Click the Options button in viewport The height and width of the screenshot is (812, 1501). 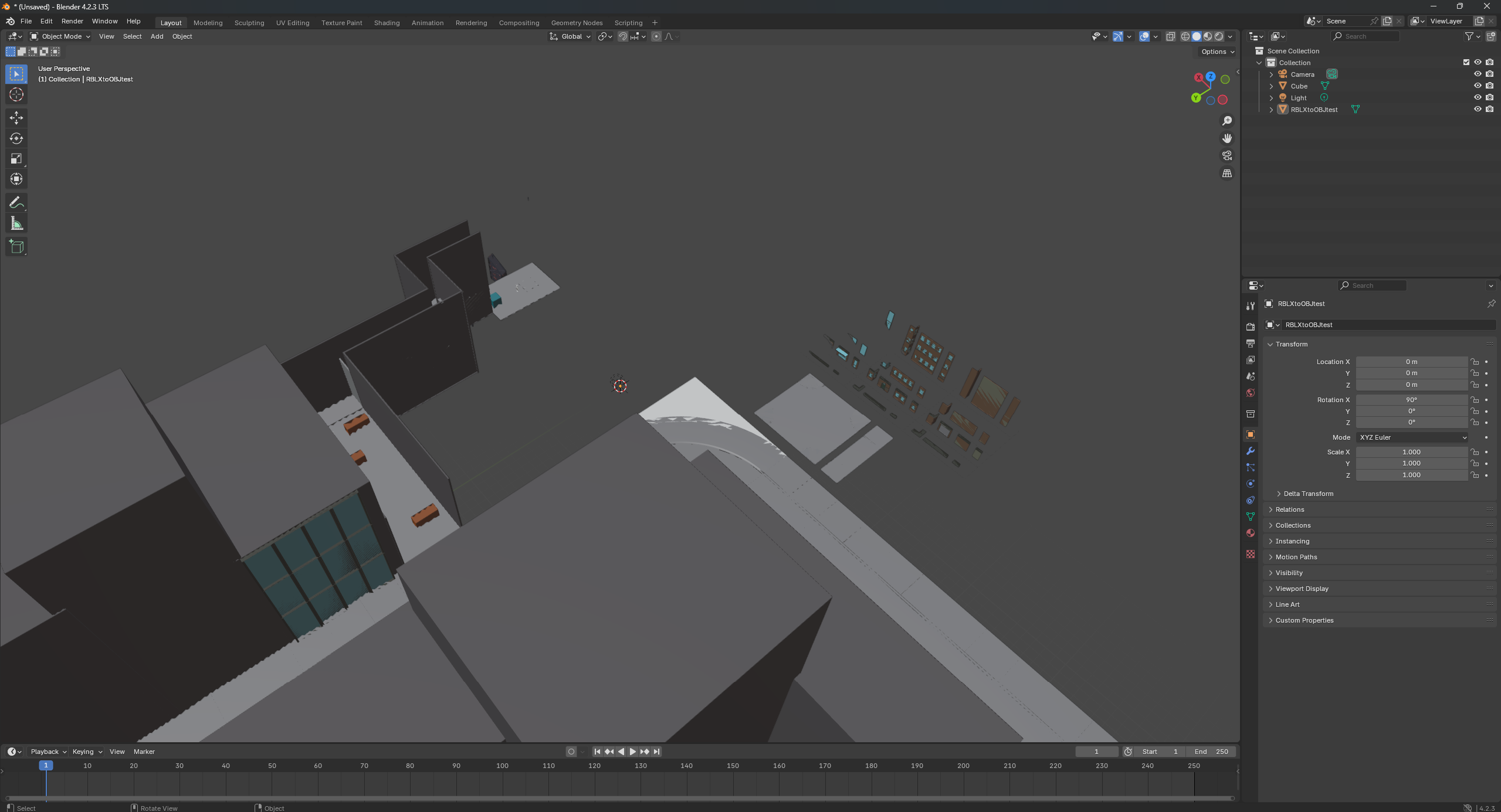[1217, 52]
